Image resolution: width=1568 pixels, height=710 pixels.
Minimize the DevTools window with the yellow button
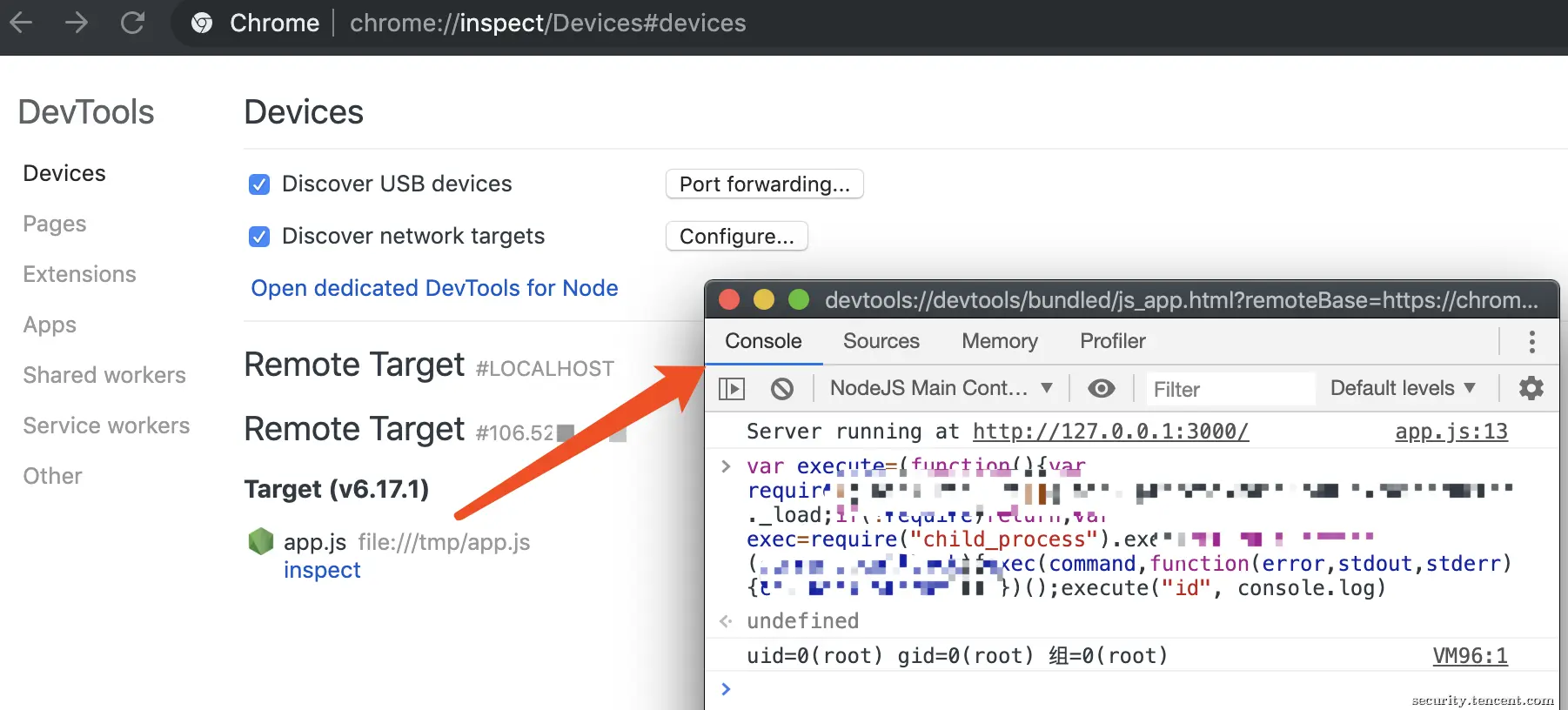[x=764, y=300]
